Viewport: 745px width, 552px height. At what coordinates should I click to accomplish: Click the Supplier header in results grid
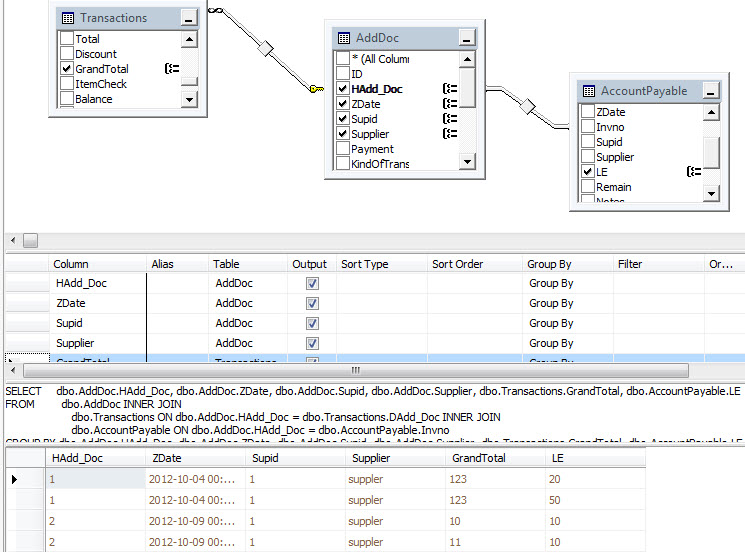pyautogui.click(x=395, y=458)
